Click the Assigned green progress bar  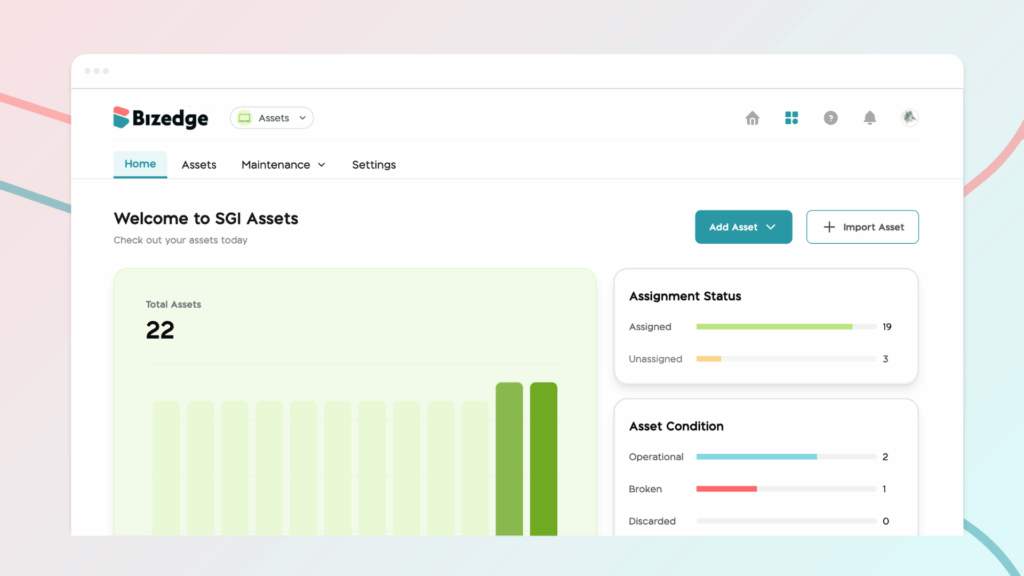(774, 327)
